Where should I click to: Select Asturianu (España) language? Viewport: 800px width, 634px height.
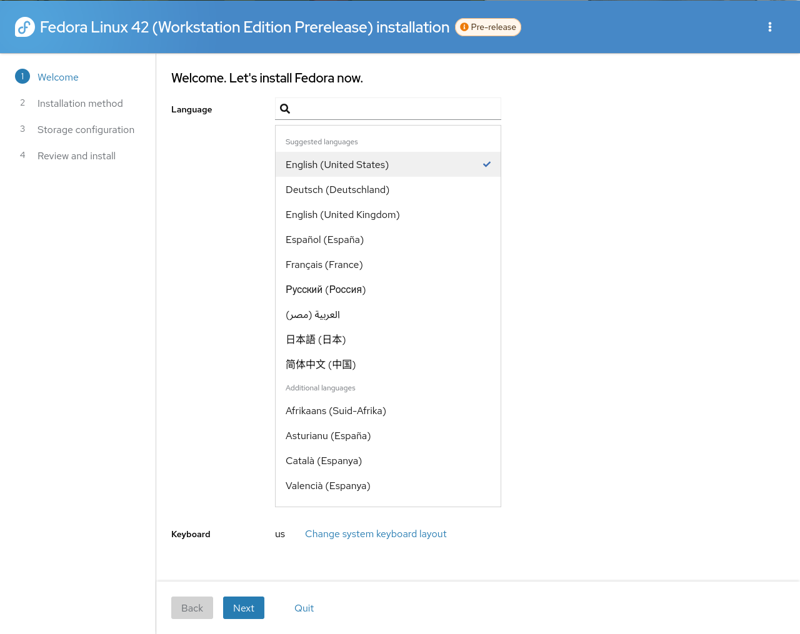pyautogui.click(x=388, y=435)
